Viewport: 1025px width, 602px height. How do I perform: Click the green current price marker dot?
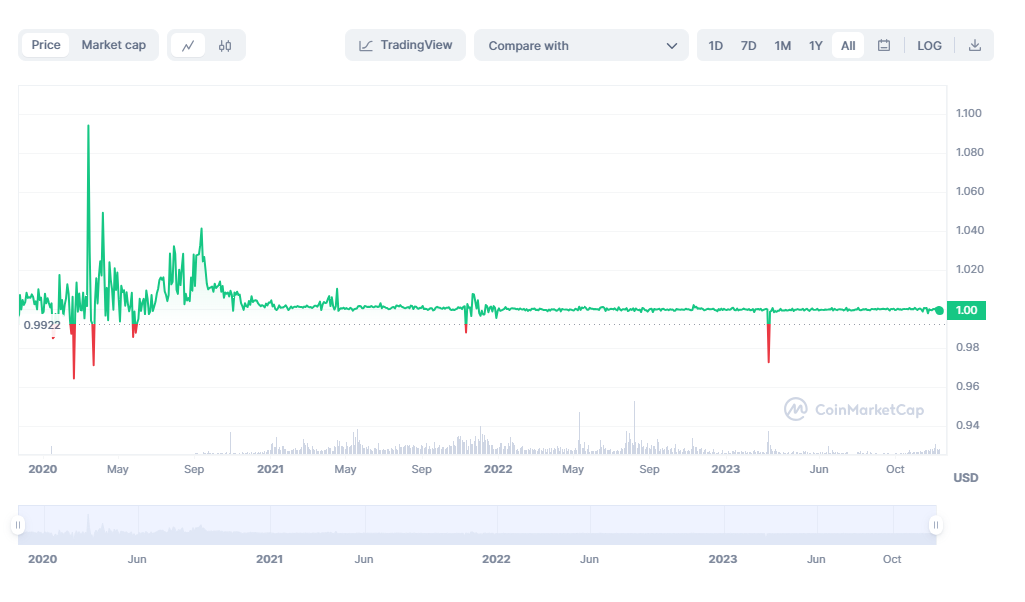(x=938, y=310)
